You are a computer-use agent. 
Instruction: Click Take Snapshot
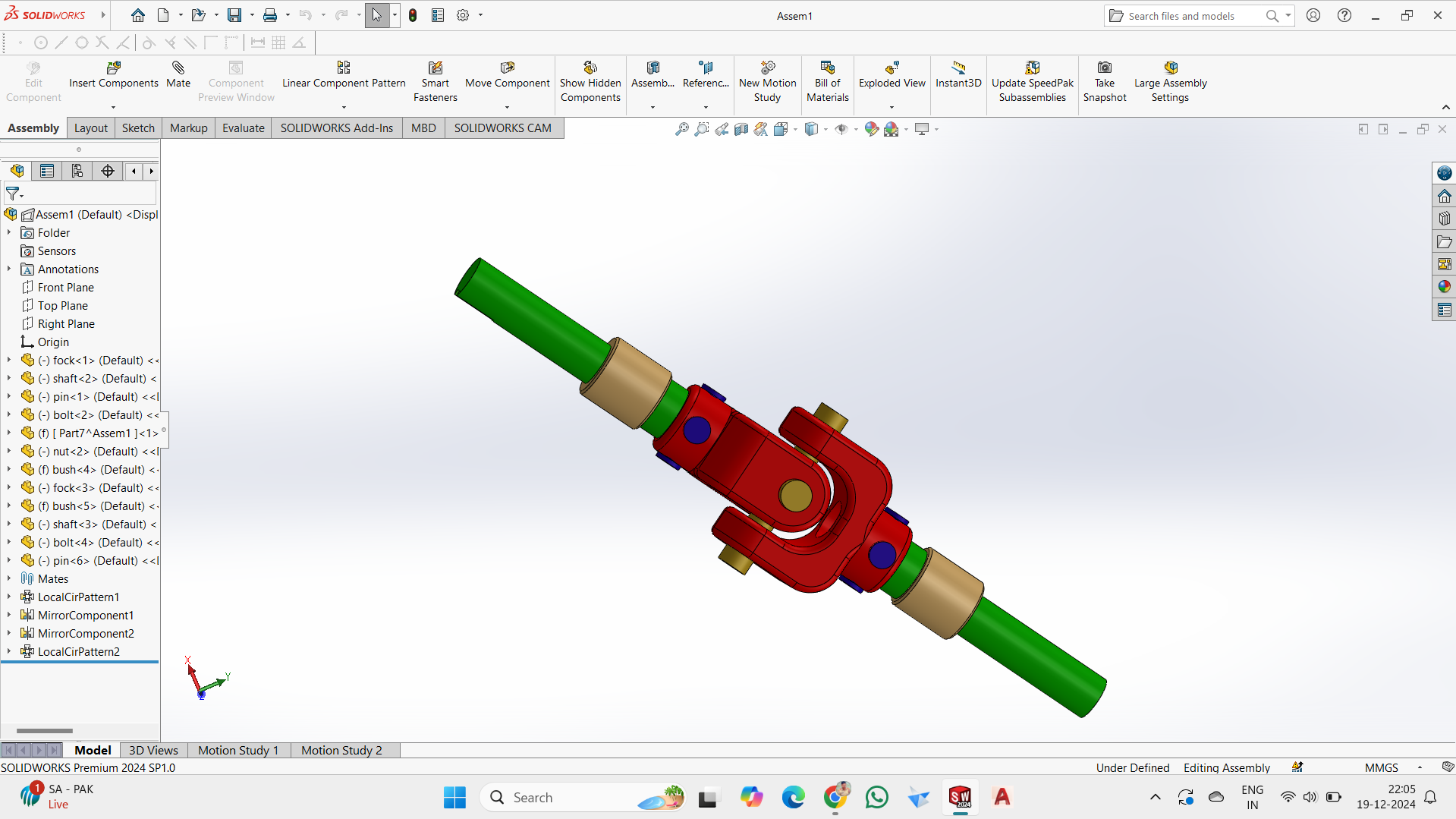pyautogui.click(x=1105, y=81)
